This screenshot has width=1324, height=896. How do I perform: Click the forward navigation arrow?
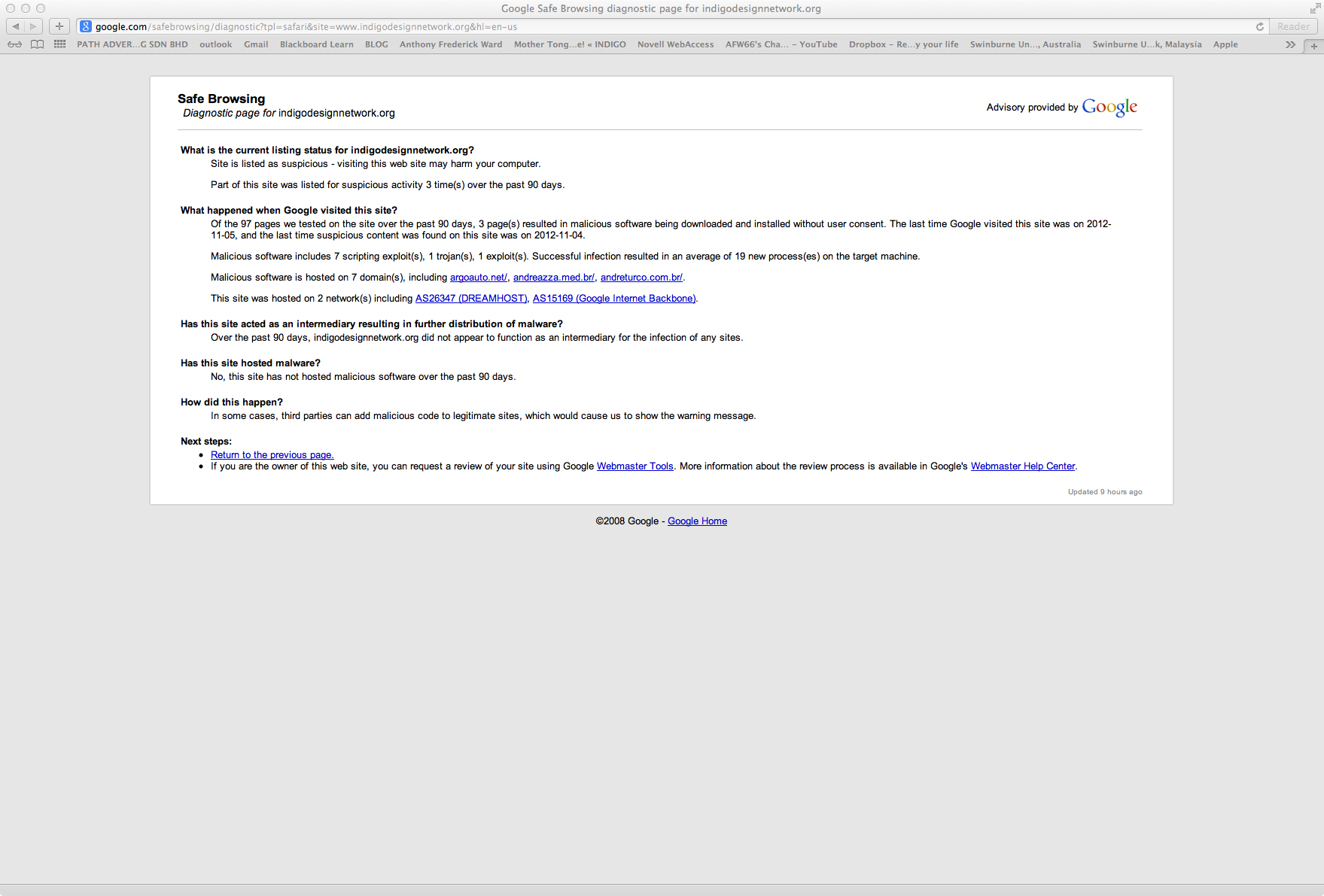pyautogui.click(x=33, y=26)
